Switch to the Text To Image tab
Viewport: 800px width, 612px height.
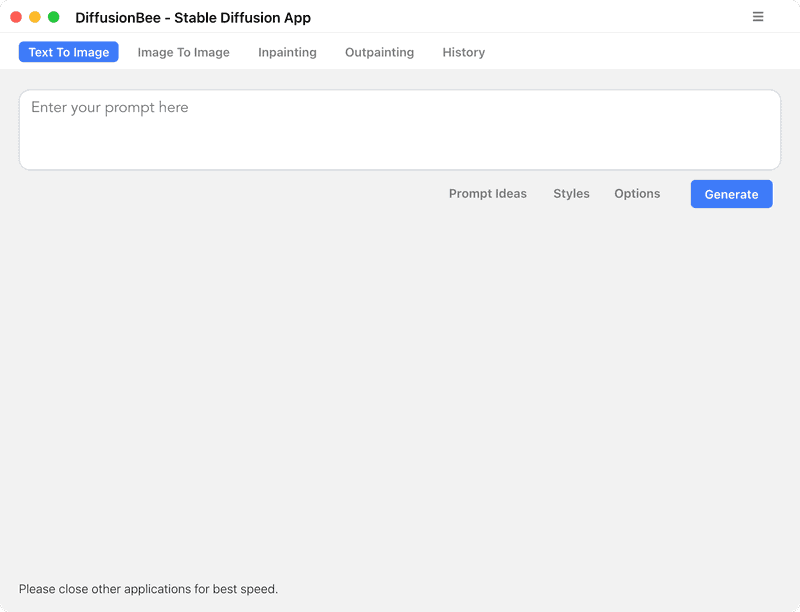pos(69,52)
